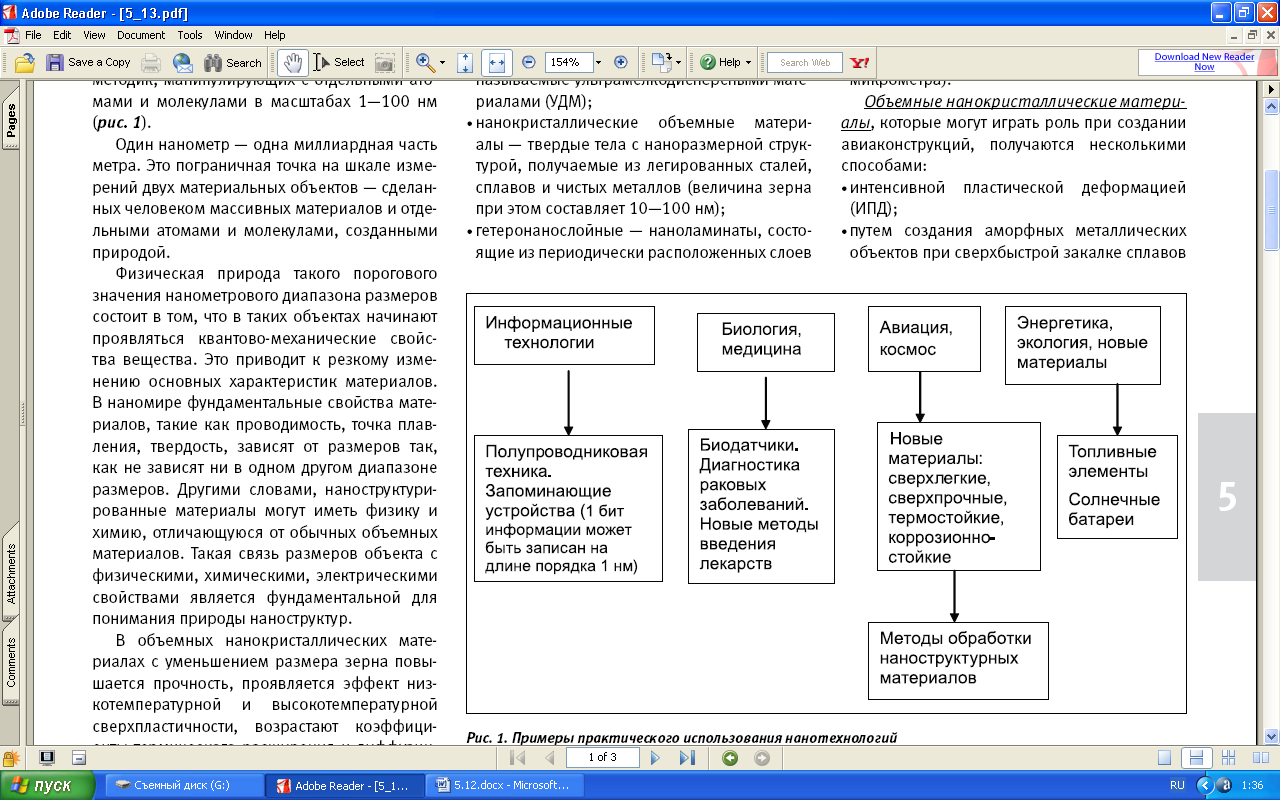Click the Yahoo search icon
1280x800 pixels.
(858, 62)
